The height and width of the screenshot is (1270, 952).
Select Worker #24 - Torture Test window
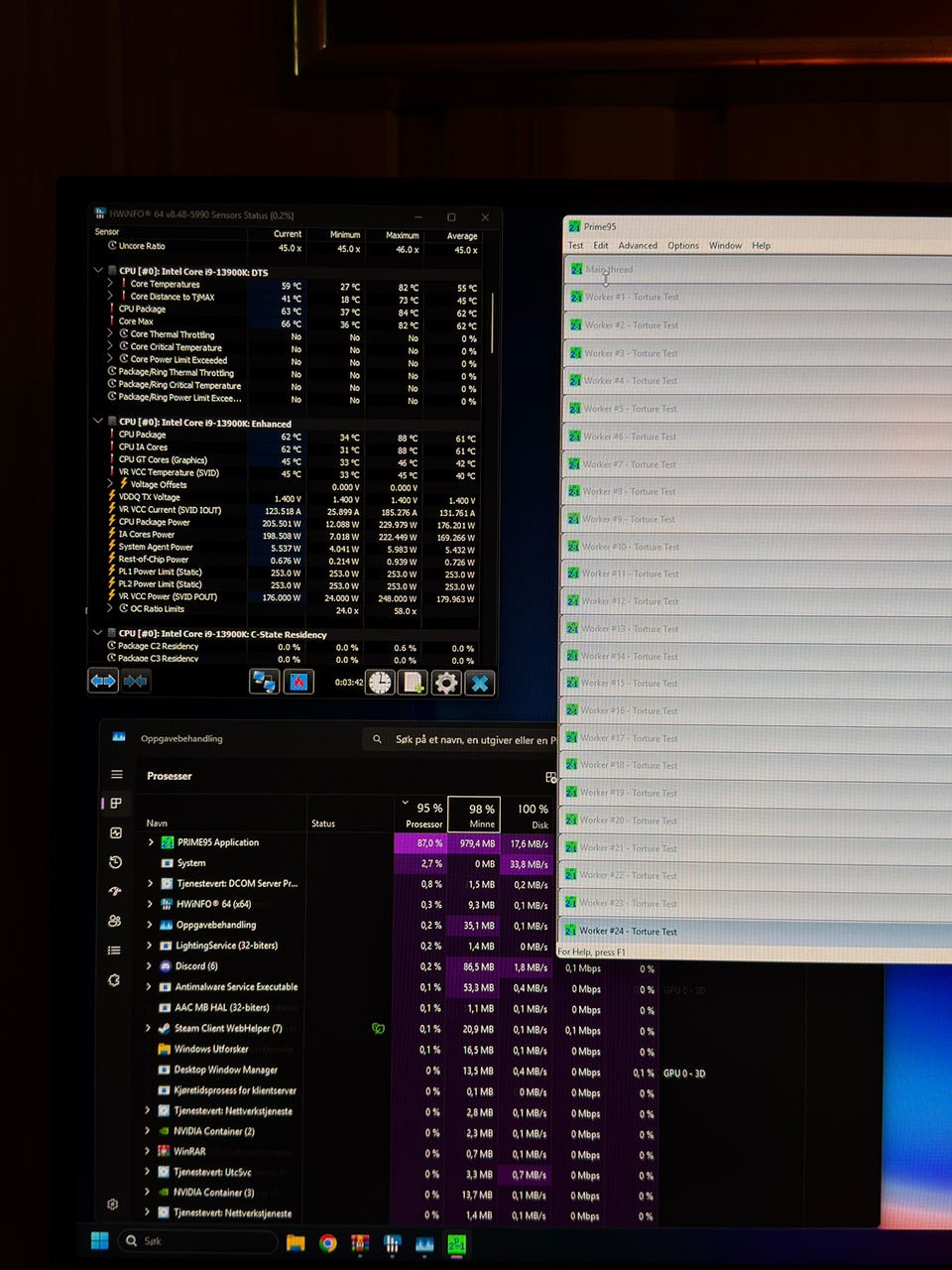tap(757, 931)
